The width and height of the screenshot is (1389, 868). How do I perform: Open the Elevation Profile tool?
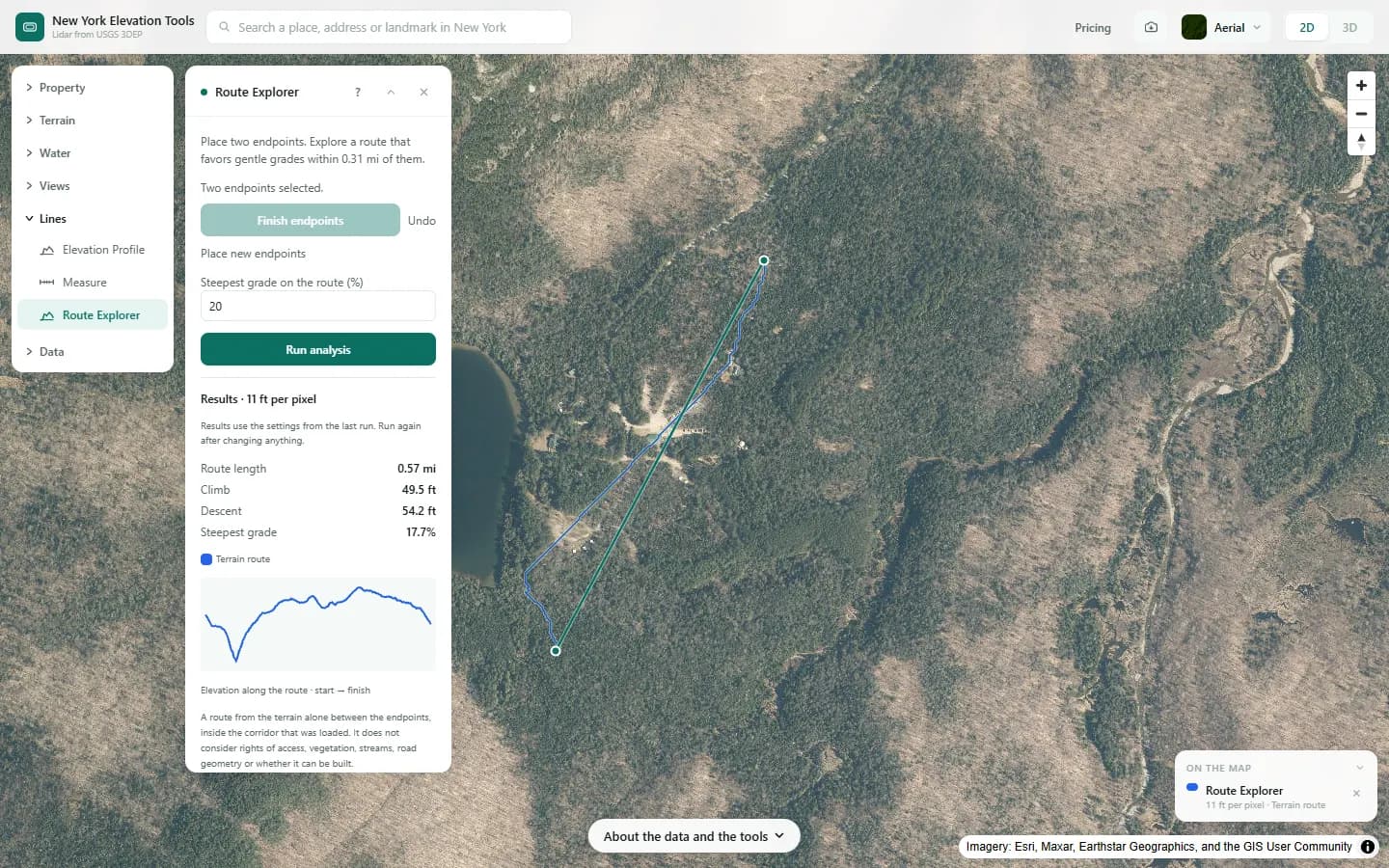tap(93, 250)
